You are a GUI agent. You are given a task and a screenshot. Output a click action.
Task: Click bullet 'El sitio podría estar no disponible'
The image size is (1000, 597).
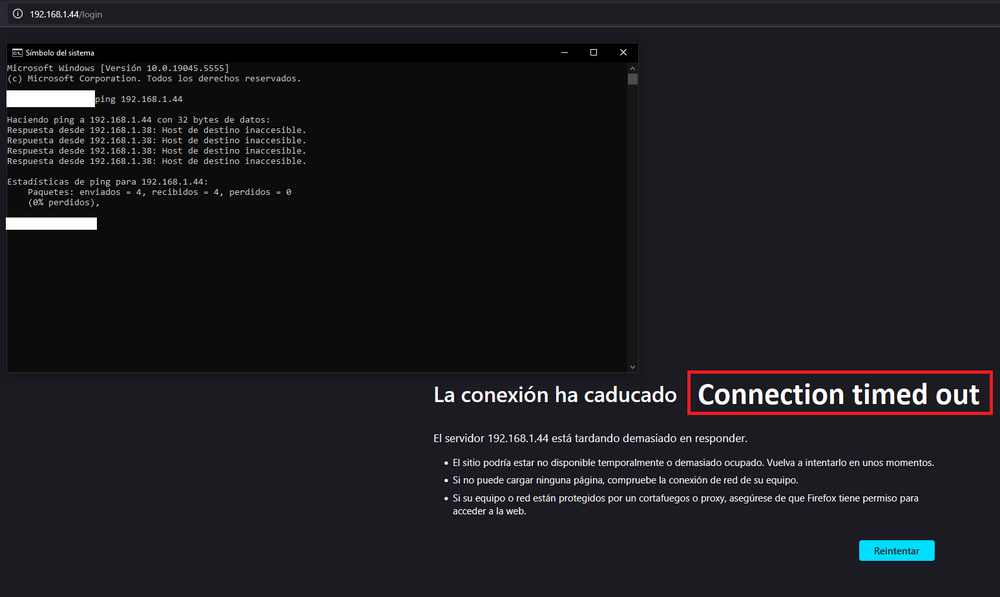tap(693, 462)
